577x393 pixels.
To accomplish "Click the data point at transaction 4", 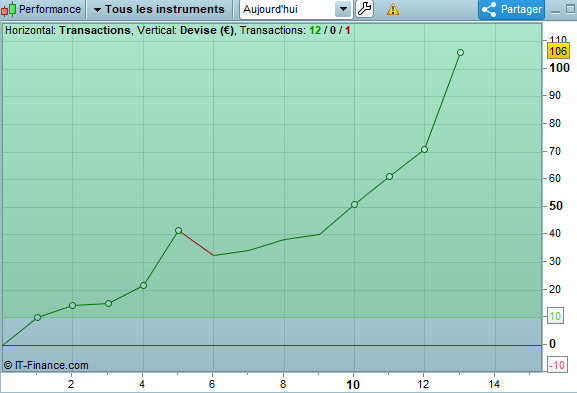I will coord(144,286).
